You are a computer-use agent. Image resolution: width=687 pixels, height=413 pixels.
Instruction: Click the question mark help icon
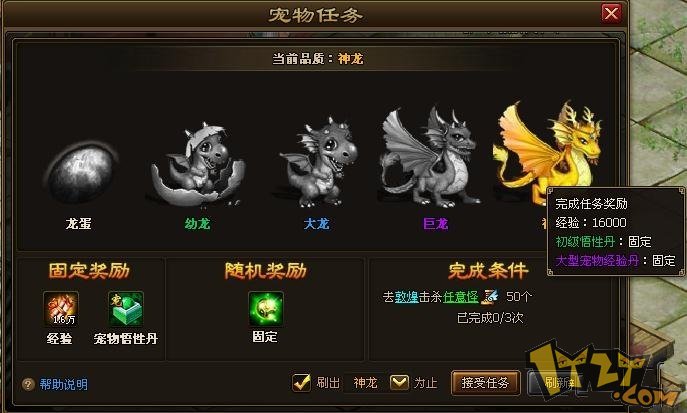tap(28, 385)
